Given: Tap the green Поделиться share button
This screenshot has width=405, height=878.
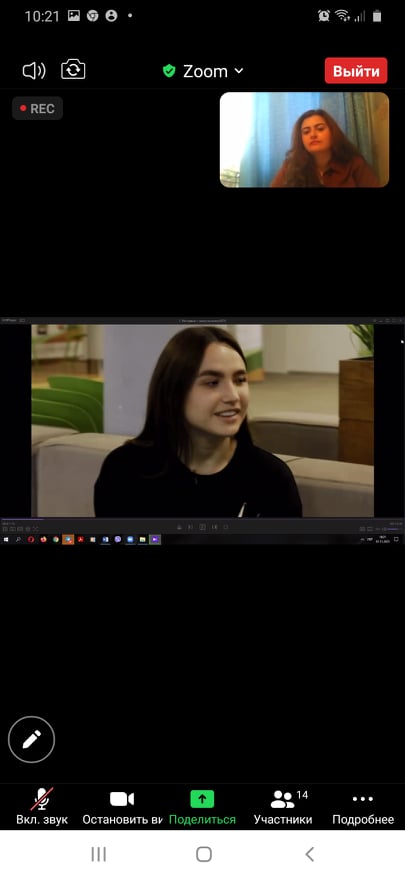Looking at the screenshot, I should click(x=202, y=807).
